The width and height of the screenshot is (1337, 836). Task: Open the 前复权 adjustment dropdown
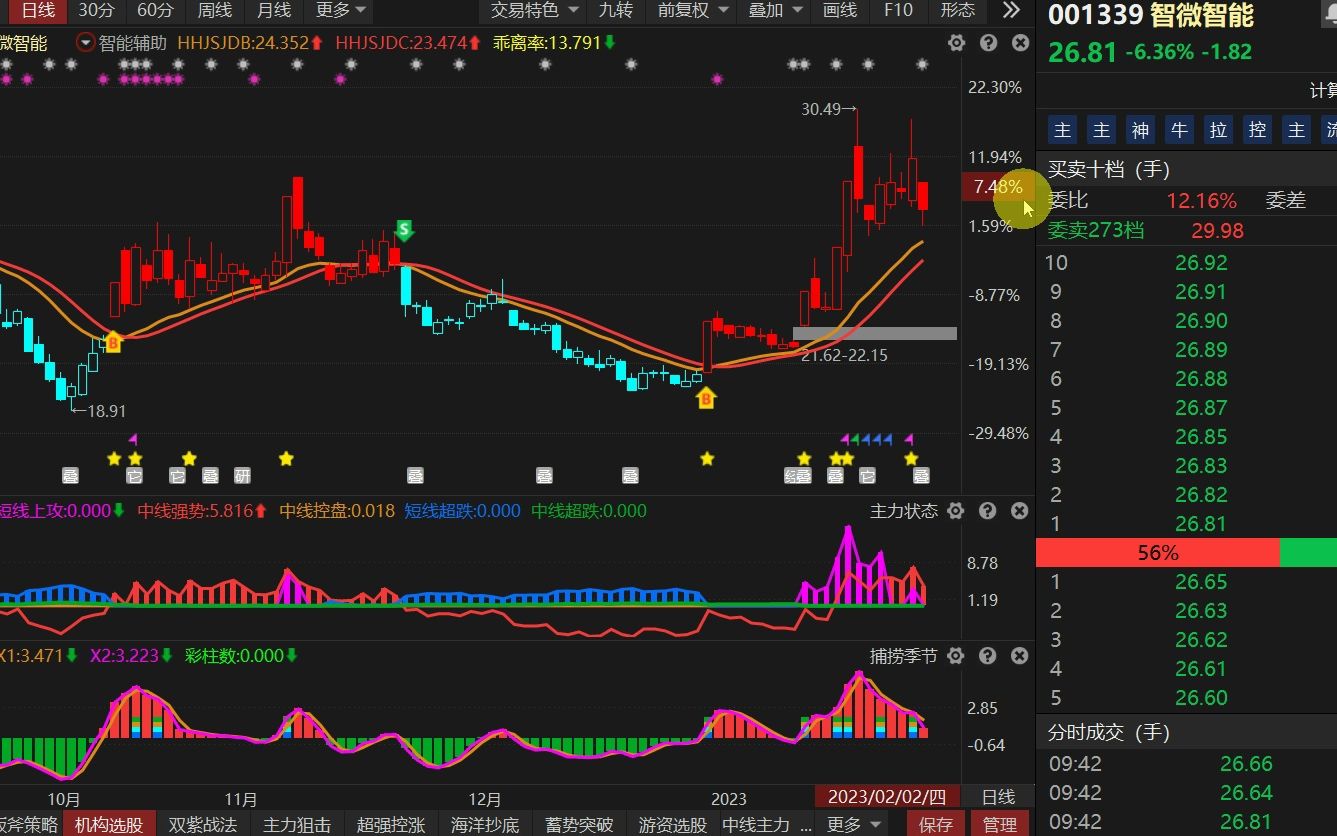coord(693,10)
